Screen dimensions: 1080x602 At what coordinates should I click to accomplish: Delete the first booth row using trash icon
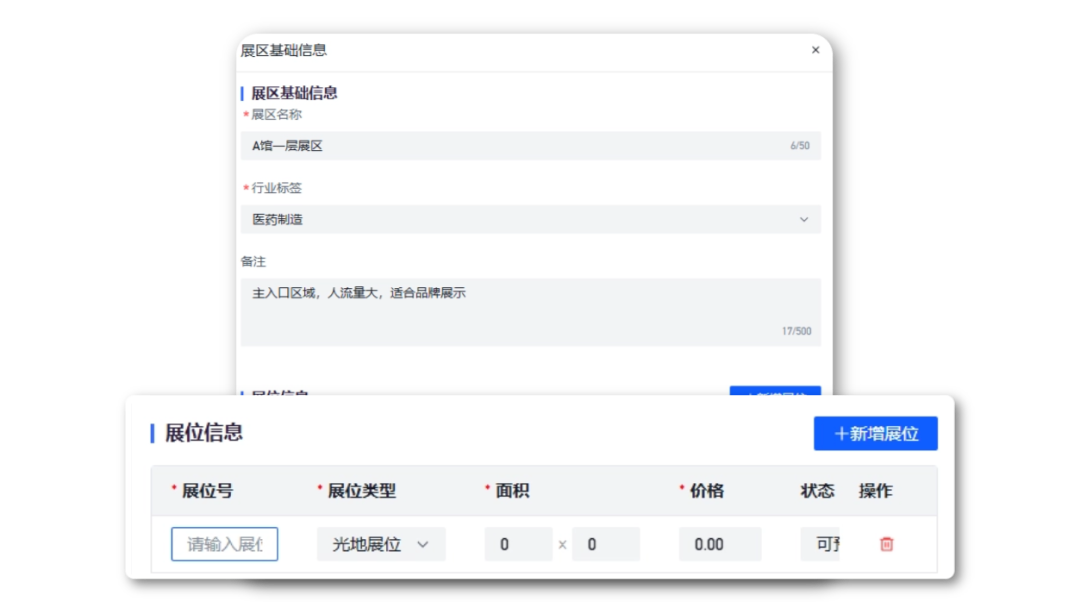[887, 544]
